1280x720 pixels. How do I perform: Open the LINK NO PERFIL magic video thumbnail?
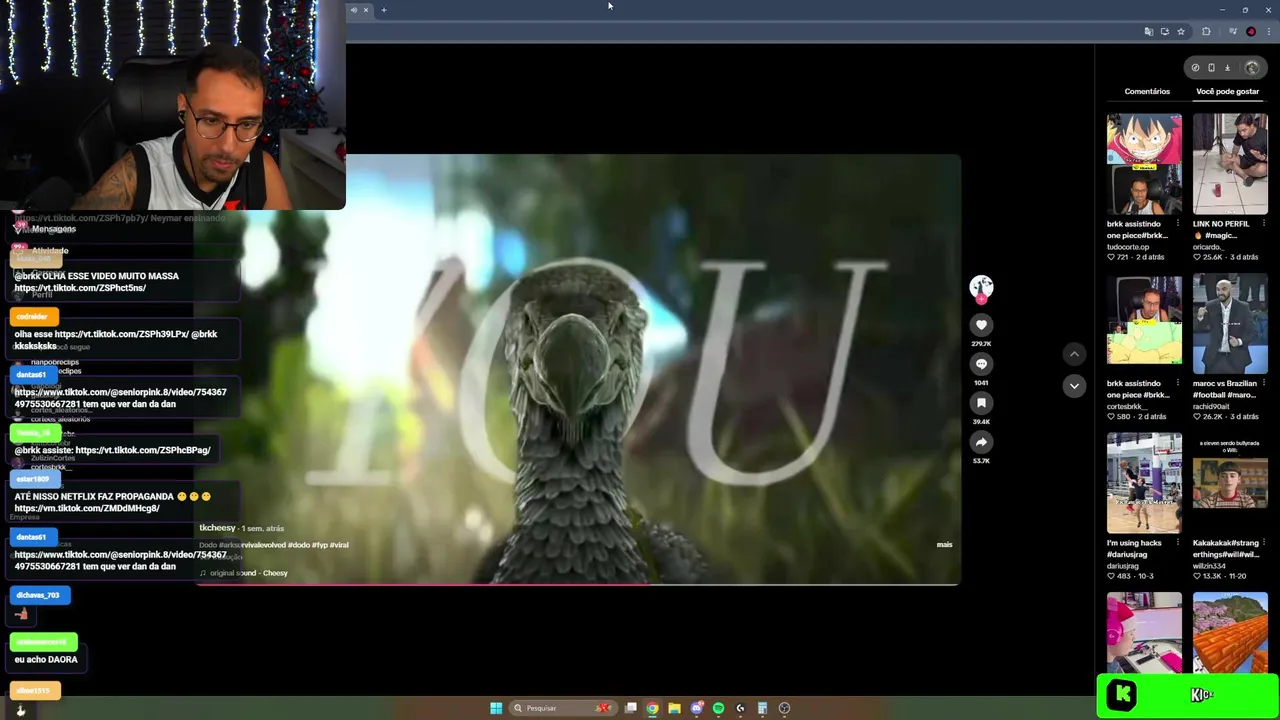tap(1230, 164)
